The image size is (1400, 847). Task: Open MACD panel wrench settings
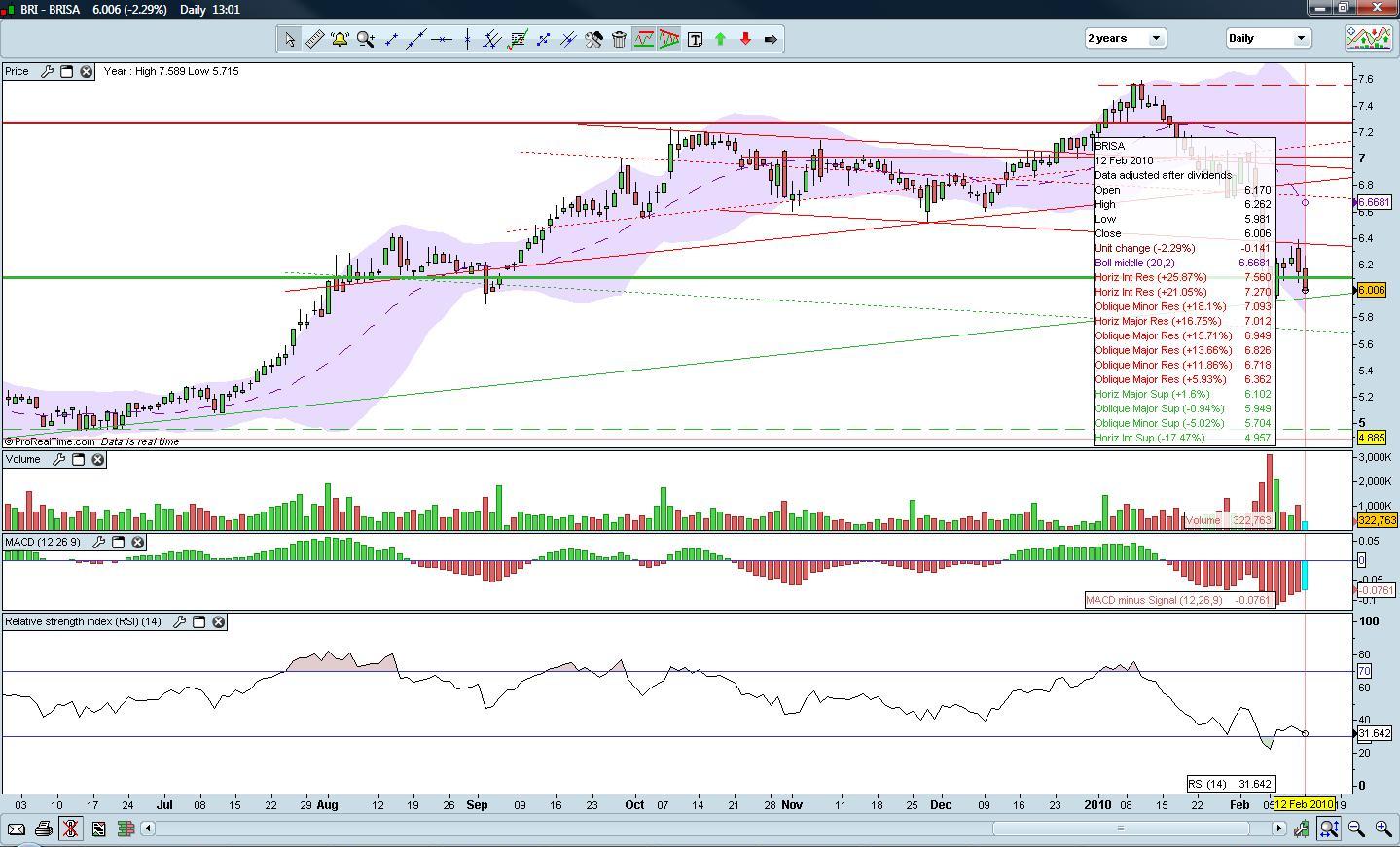[x=98, y=542]
